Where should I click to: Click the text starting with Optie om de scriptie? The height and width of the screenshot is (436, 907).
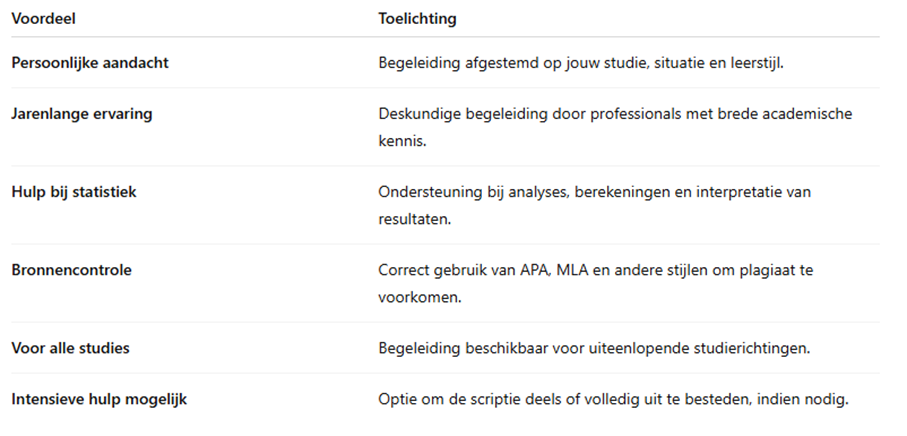coord(613,399)
